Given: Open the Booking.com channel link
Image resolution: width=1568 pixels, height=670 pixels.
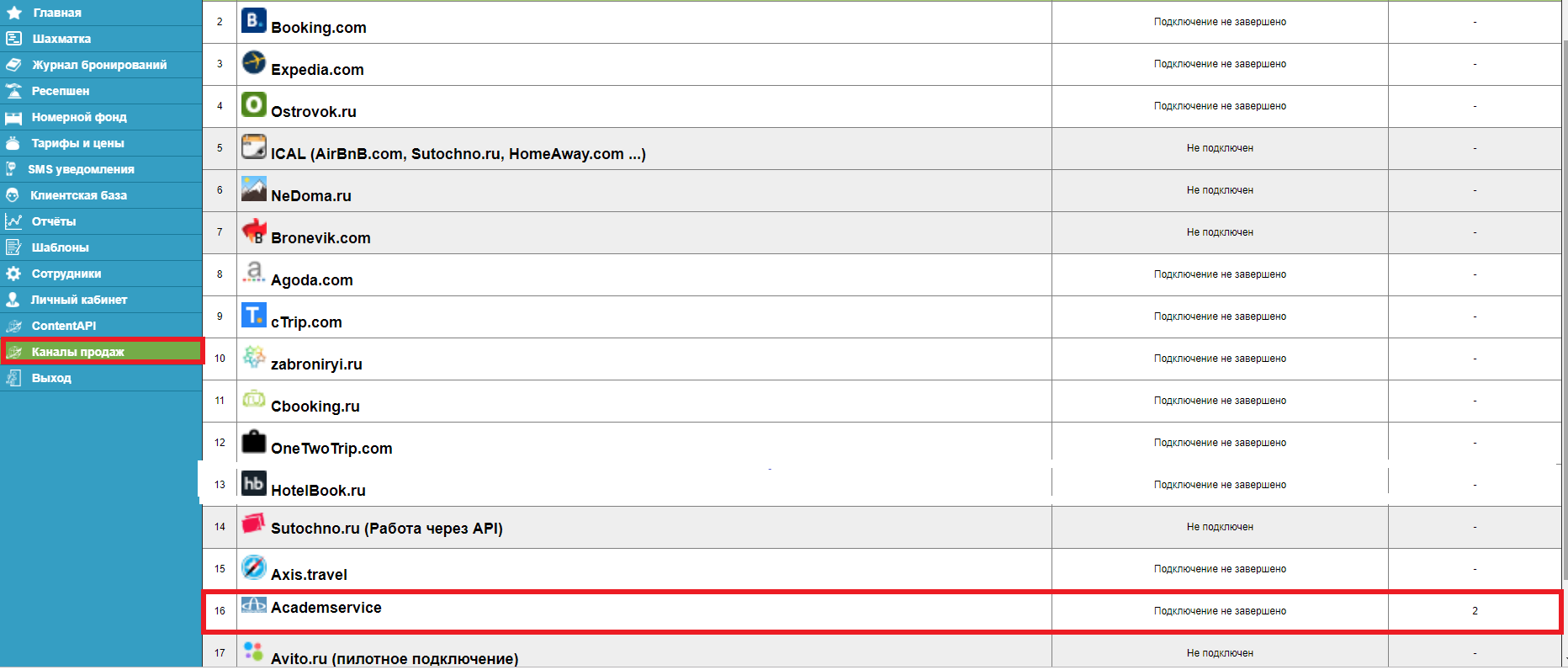Looking at the screenshot, I should pyautogui.click(x=319, y=28).
